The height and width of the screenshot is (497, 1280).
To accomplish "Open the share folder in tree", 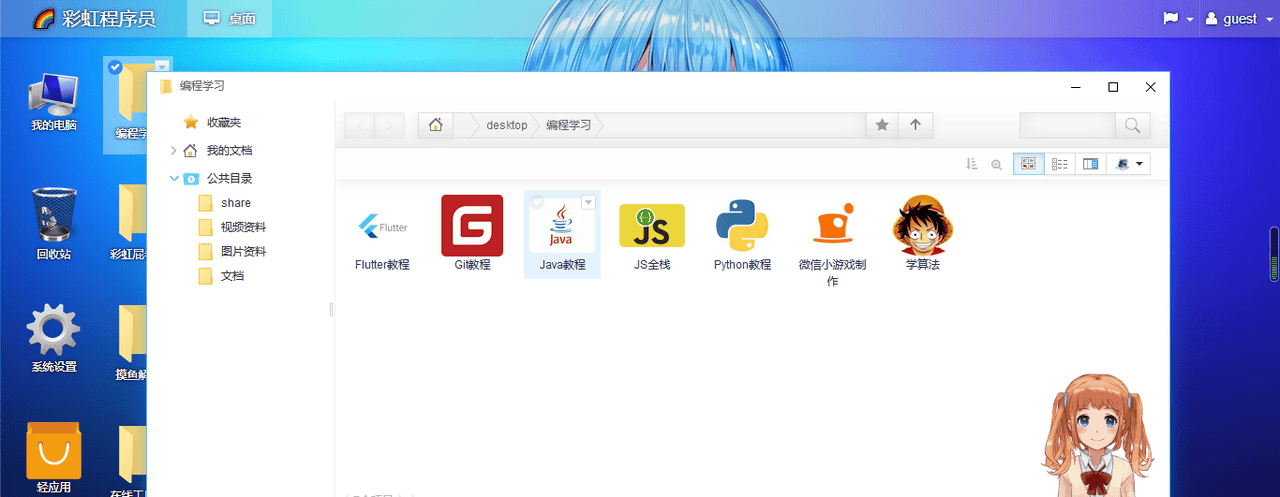I will (236, 203).
